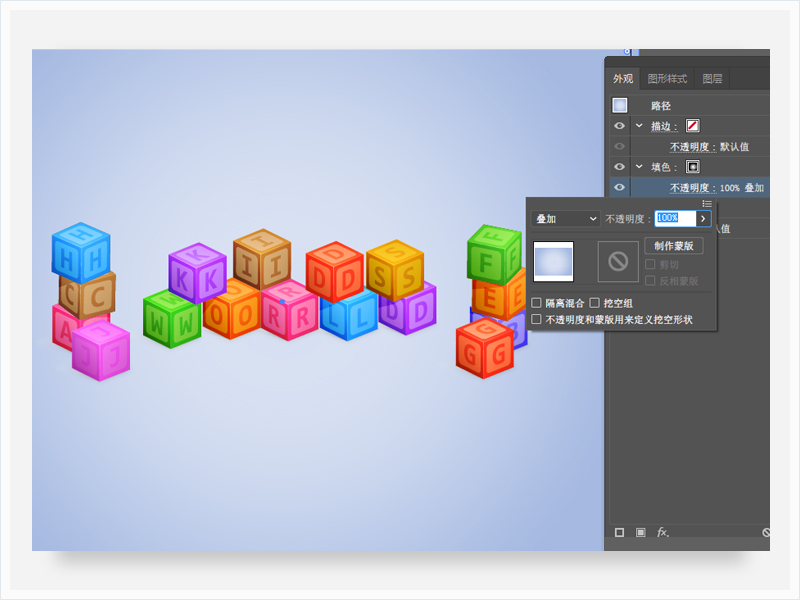Image resolution: width=800 pixels, height=600 pixels.
Task: Switch to the 图形样式 tab
Action: [x=667, y=79]
